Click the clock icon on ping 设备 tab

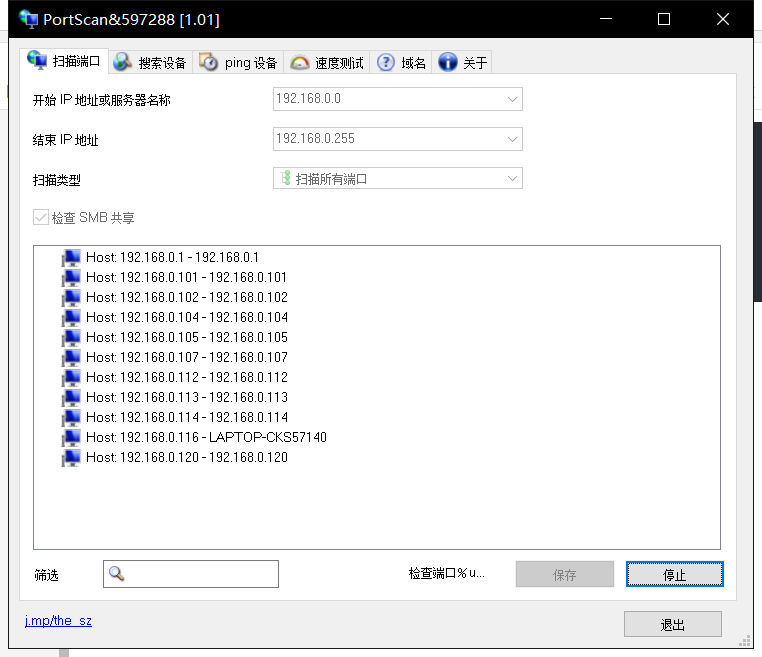(208, 62)
